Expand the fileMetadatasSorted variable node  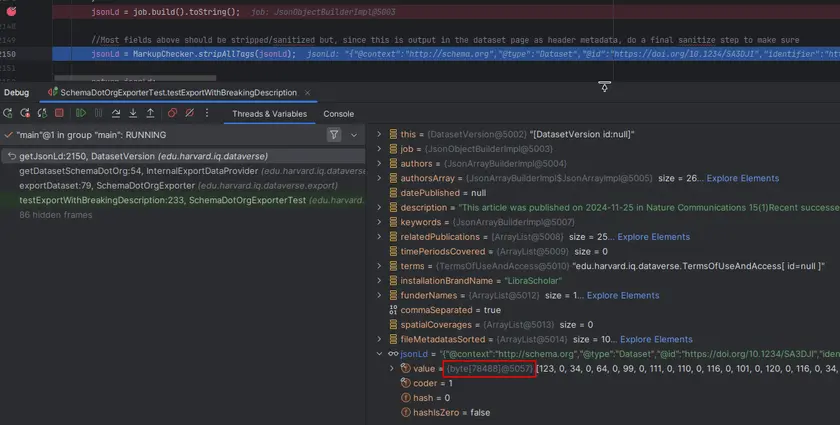pyautogui.click(x=379, y=339)
